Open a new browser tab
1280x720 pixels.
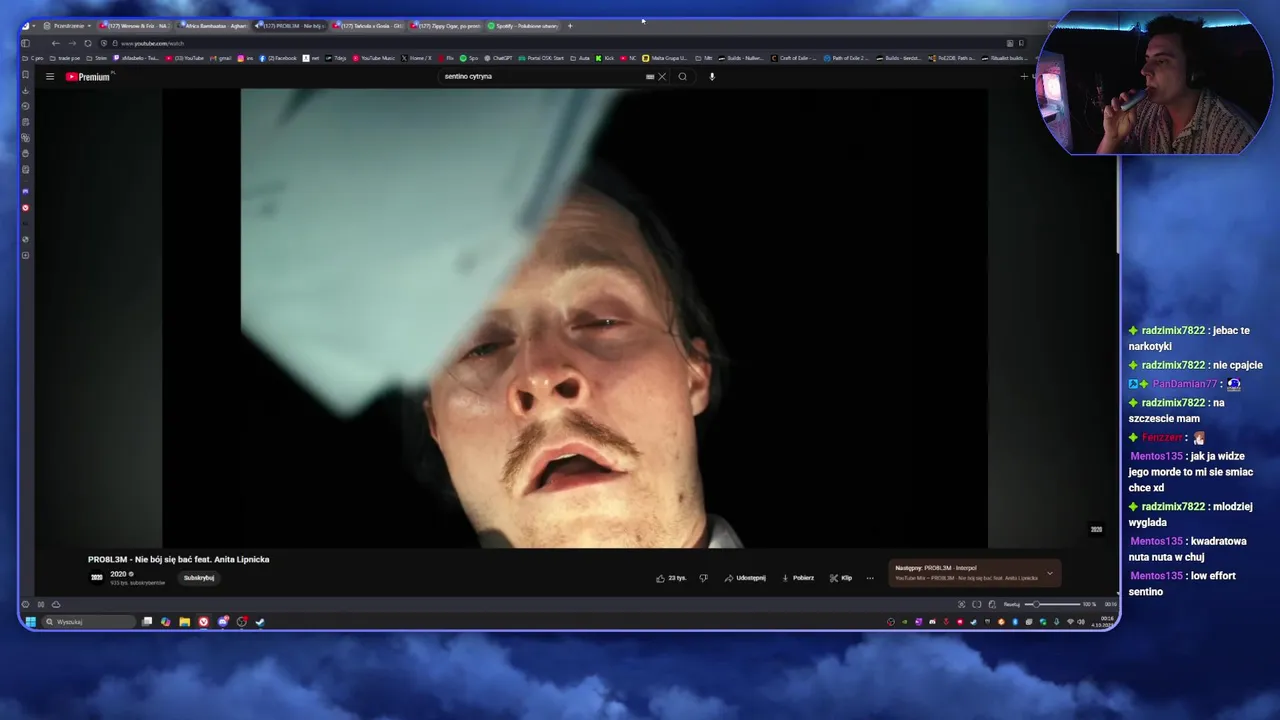tap(570, 26)
